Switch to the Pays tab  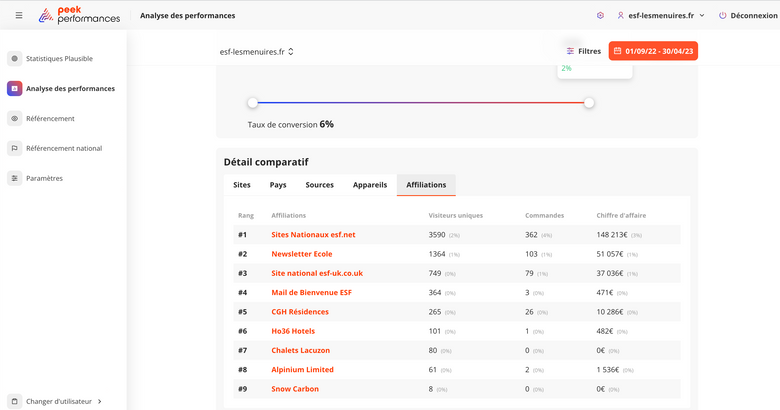coord(278,185)
